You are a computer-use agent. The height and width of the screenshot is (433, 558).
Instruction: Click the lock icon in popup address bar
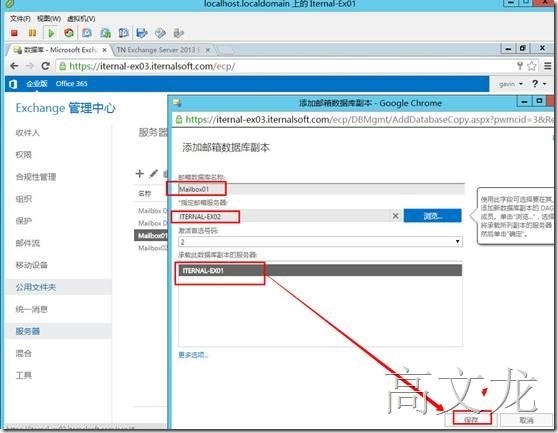[x=179, y=120]
